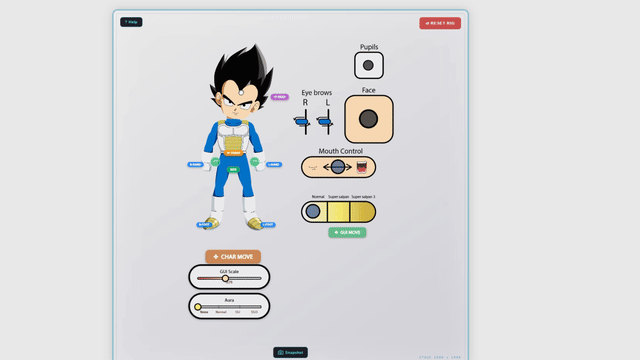
Task: Take a Snapshot using the bottom button
Action: coord(291,352)
